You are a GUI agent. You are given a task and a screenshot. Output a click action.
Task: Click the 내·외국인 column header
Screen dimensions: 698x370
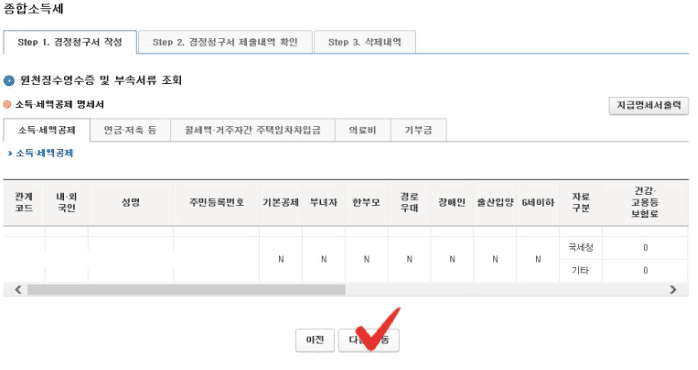[x=66, y=203]
